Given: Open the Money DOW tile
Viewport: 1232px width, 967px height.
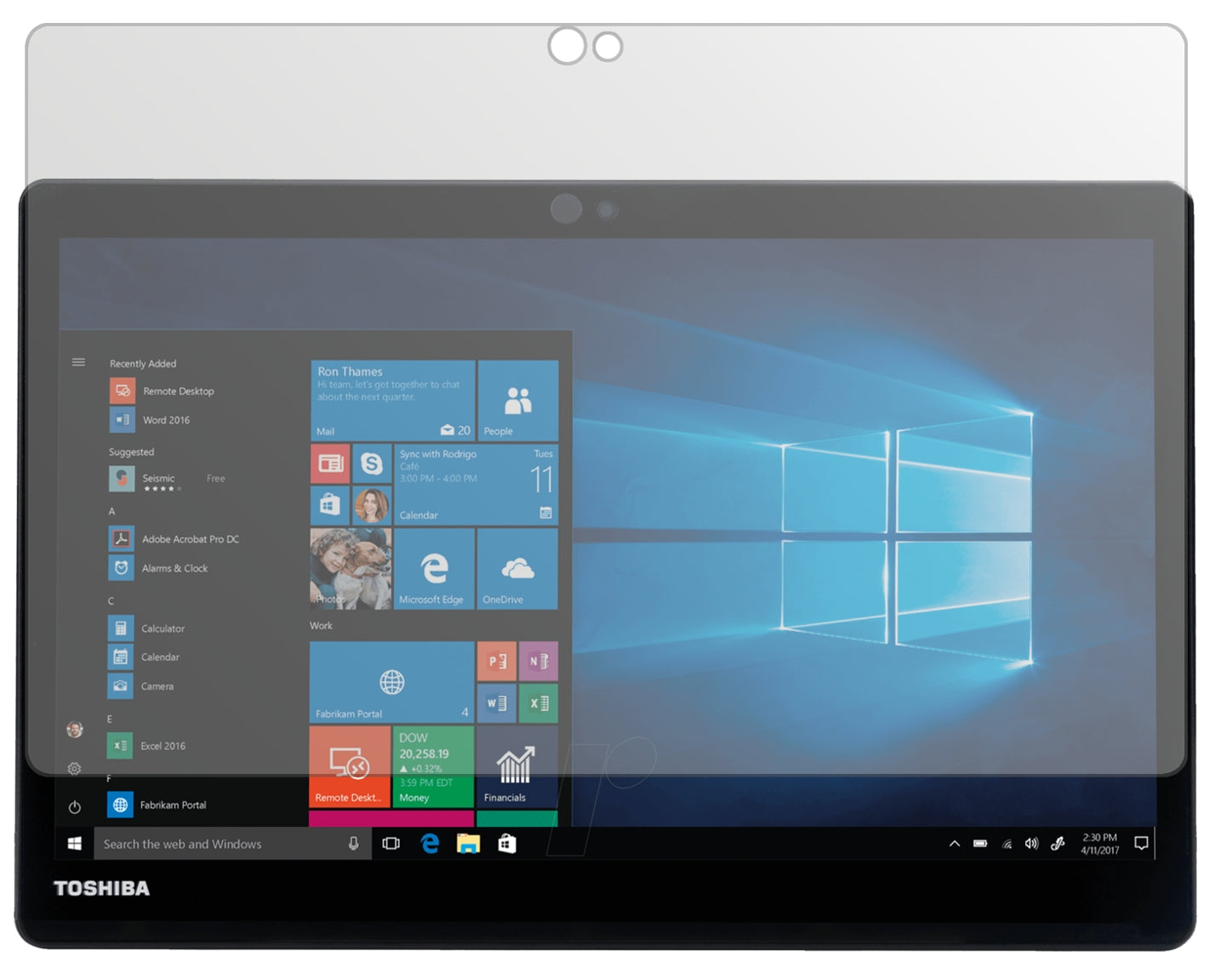Looking at the screenshot, I should point(433,766).
